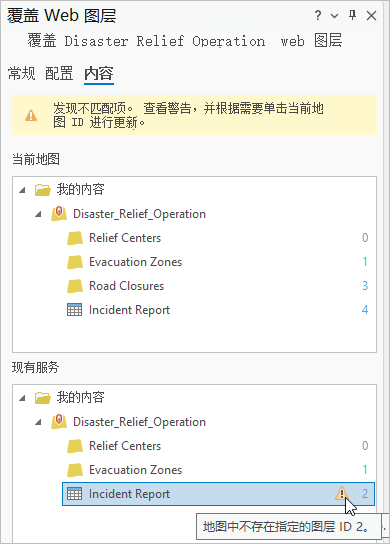Collapse Disaster_Relief_Operation in the 现有服务 tree
This screenshot has height=544, width=390.
pos(38,422)
